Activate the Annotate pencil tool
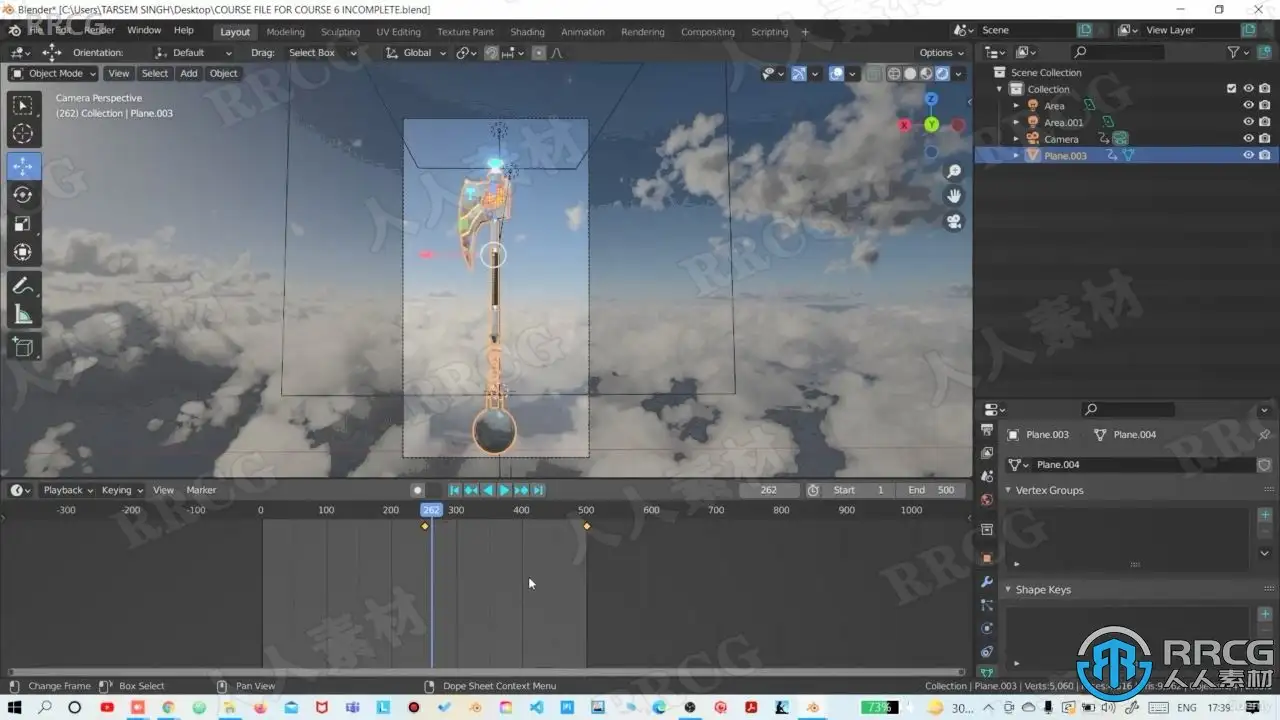The image size is (1280, 720). (x=23, y=286)
